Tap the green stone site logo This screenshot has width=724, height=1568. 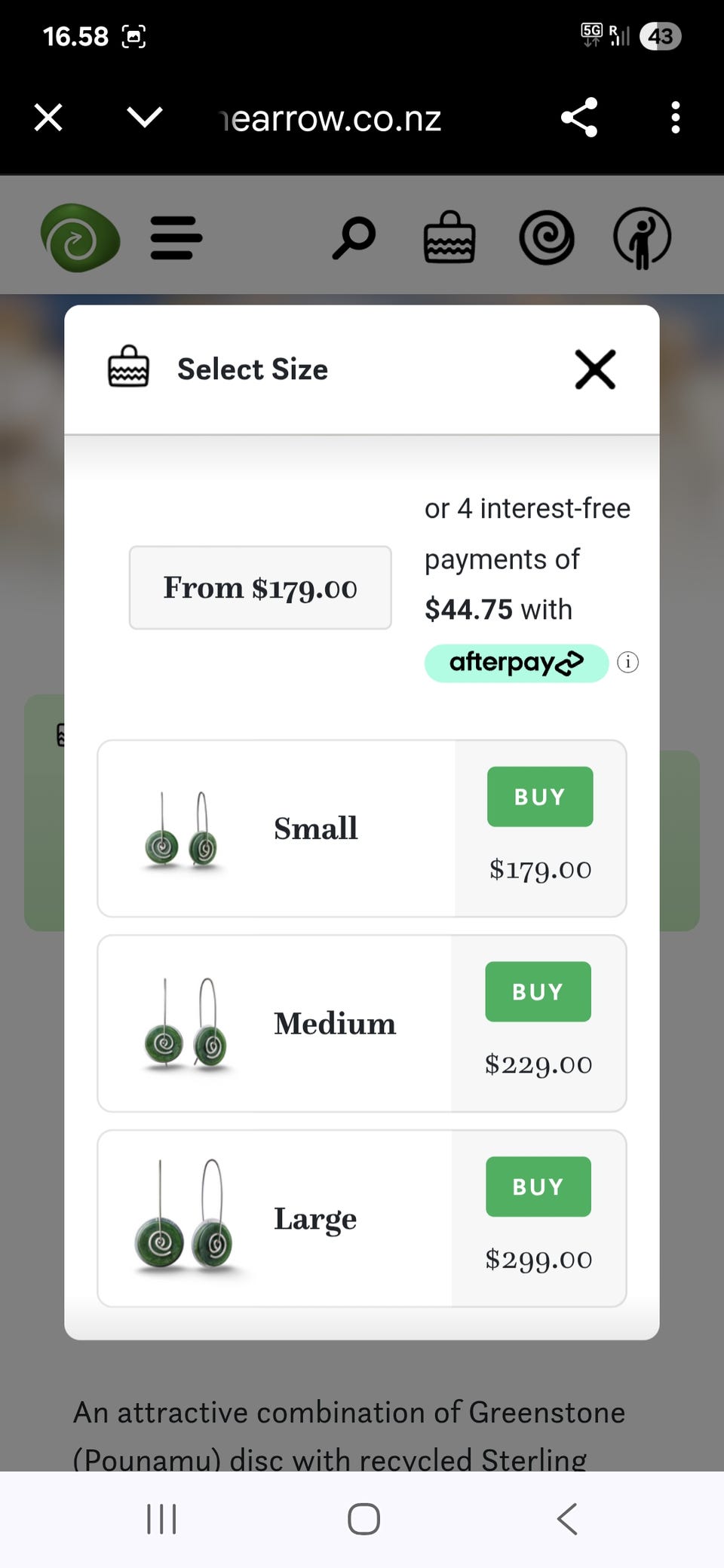coord(80,237)
